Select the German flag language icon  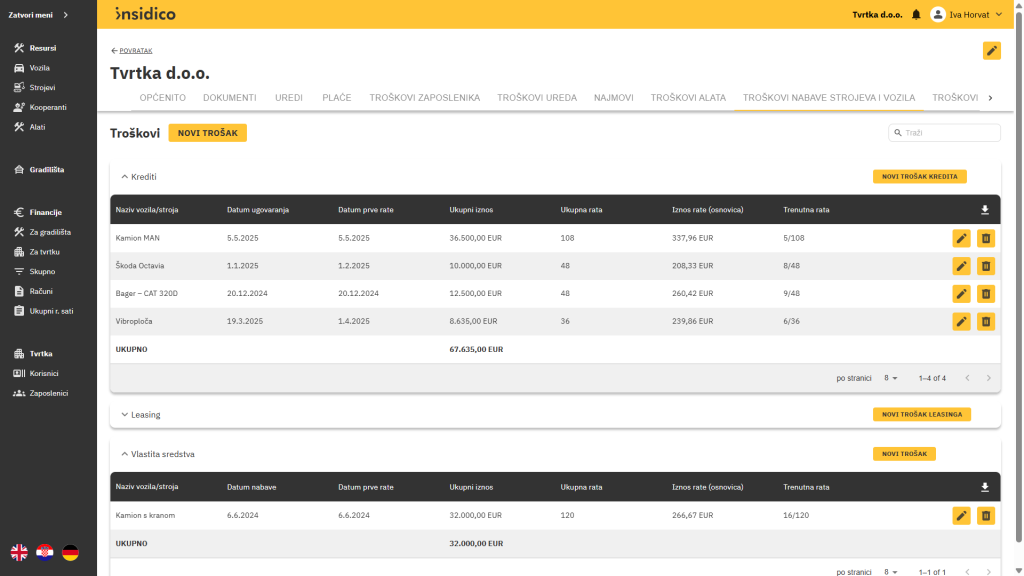[70, 552]
